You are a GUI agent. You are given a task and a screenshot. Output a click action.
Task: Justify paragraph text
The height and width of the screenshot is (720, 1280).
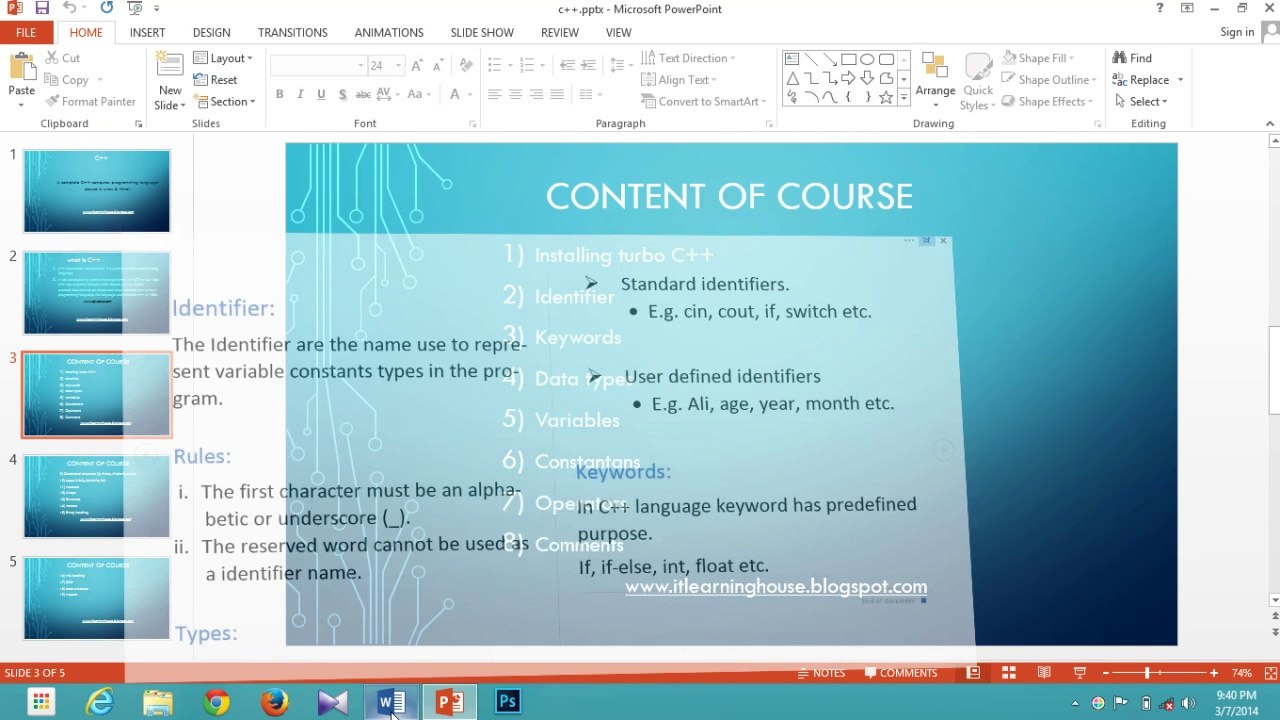(557, 94)
